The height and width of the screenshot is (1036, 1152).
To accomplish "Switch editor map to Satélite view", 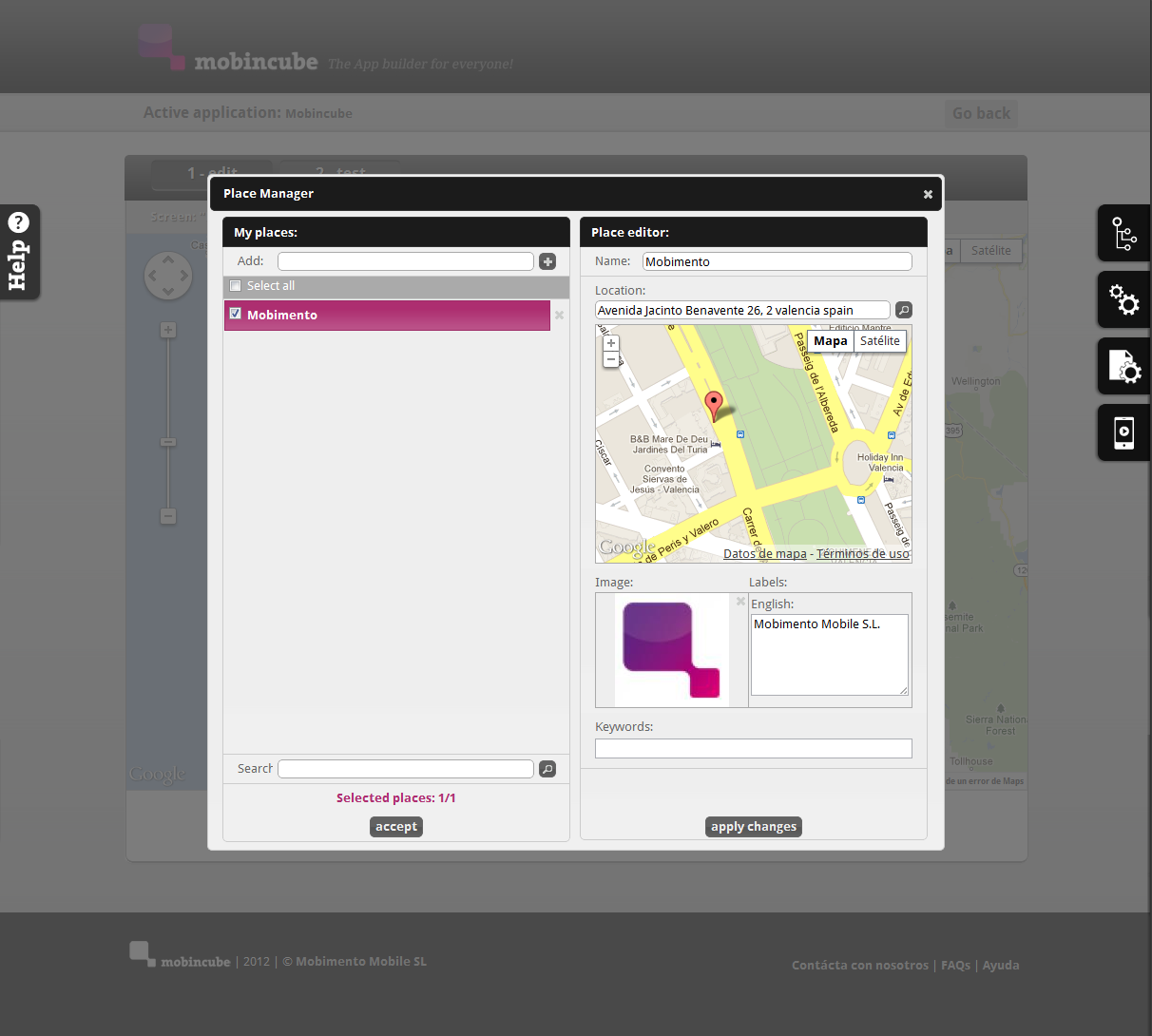I will click(x=880, y=341).
